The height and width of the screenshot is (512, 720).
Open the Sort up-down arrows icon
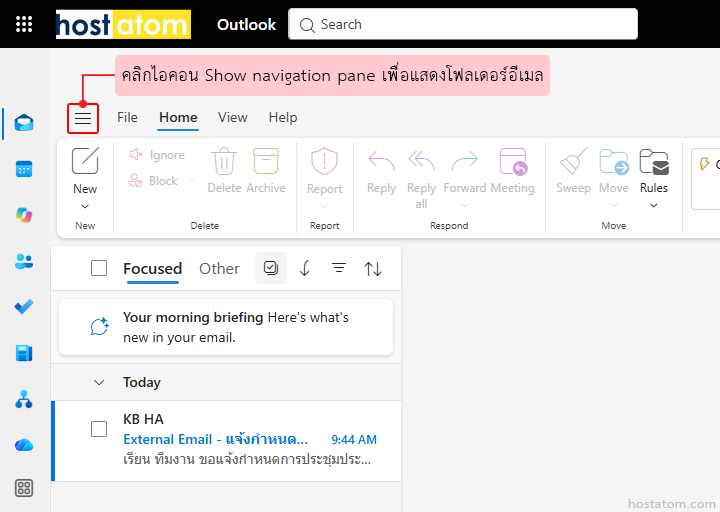pyautogui.click(x=373, y=269)
